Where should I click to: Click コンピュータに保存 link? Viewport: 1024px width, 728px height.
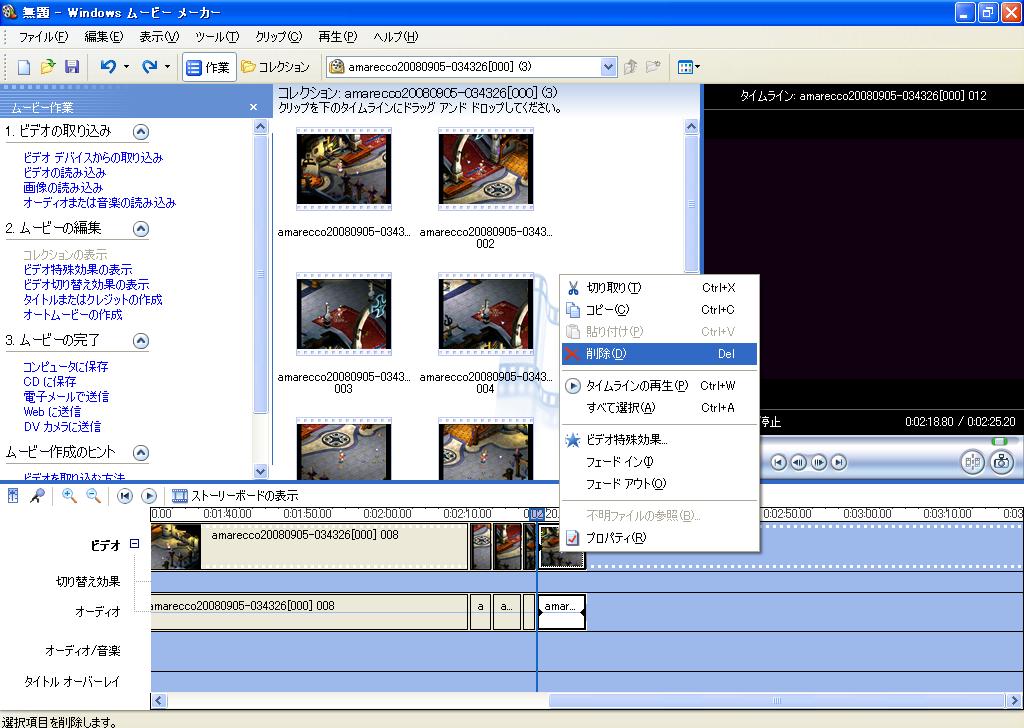(65, 366)
